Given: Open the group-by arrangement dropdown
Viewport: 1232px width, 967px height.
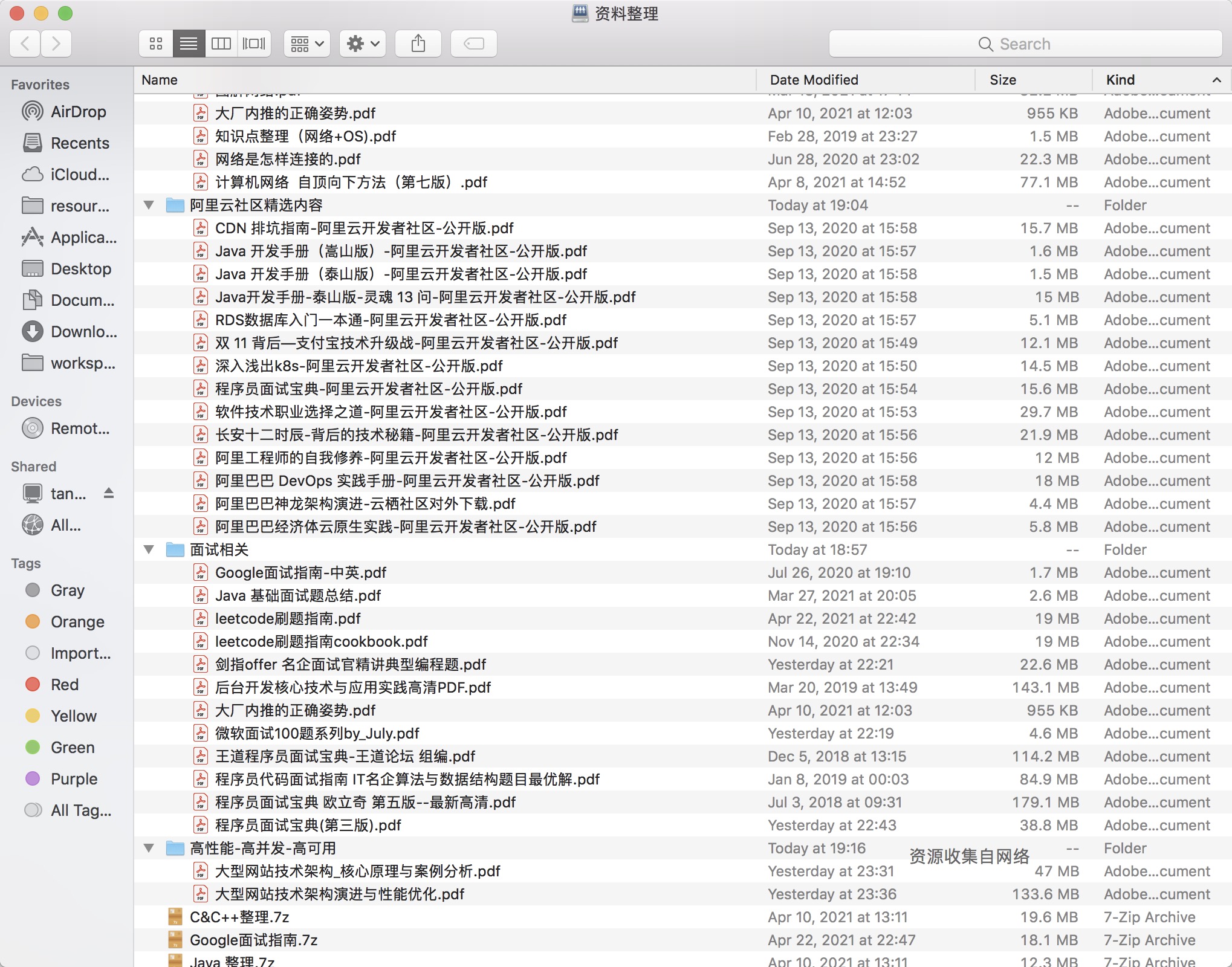Looking at the screenshot, I should click(x=307, y=44).
